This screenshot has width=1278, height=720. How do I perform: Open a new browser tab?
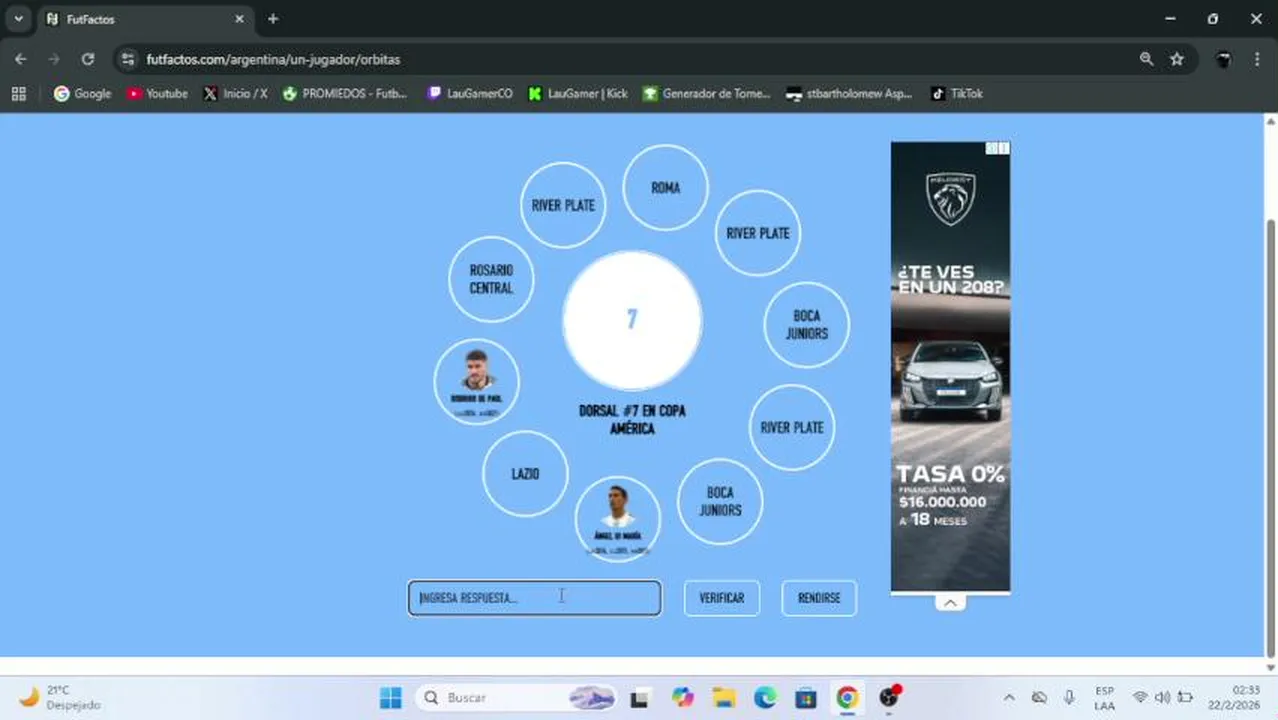click(273, 19)
